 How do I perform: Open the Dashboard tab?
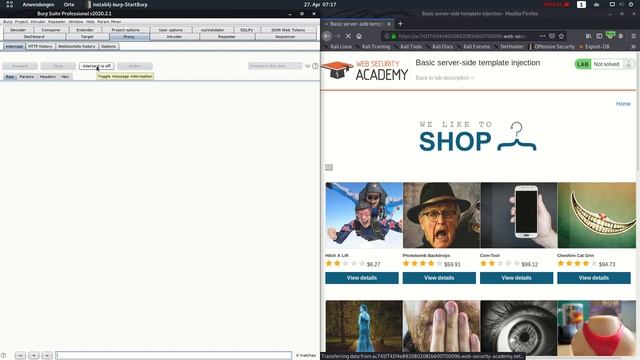tap(34, 37)
